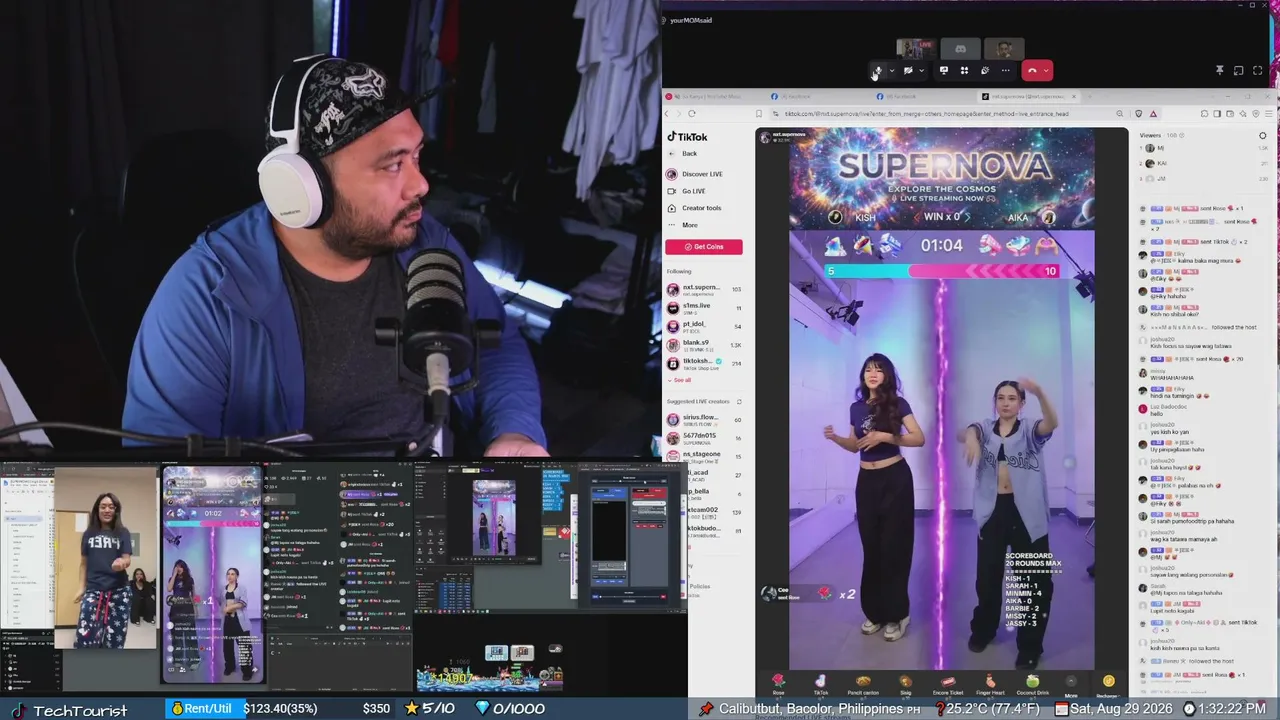This screenshot has width=1280, height=720.
Task: Go back in the browser
Action: click(666, 114)
